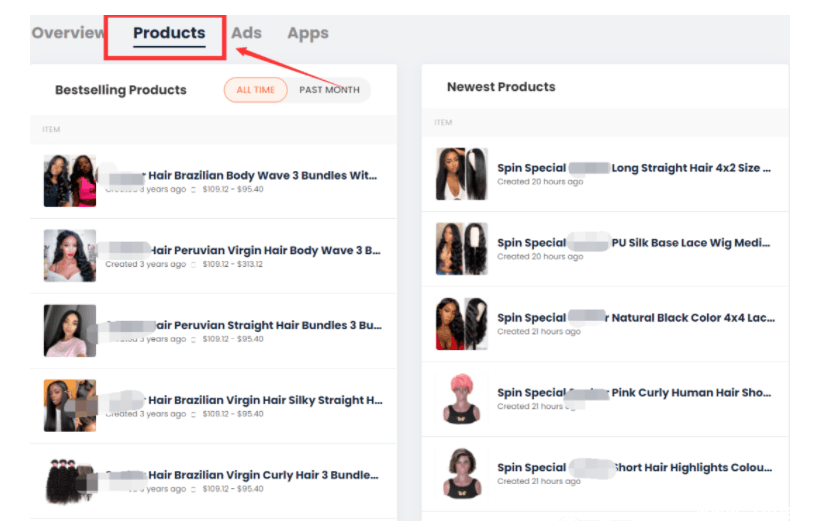Click Short Hair Highlights wig thumbnail
The height and width of the screenshot is (521, 829).
tap(462, 474)
